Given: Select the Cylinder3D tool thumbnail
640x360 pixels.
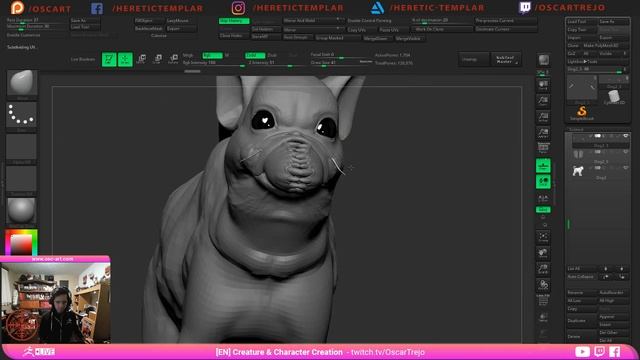Looking at the screenshot, I should [x=614, y=98].
